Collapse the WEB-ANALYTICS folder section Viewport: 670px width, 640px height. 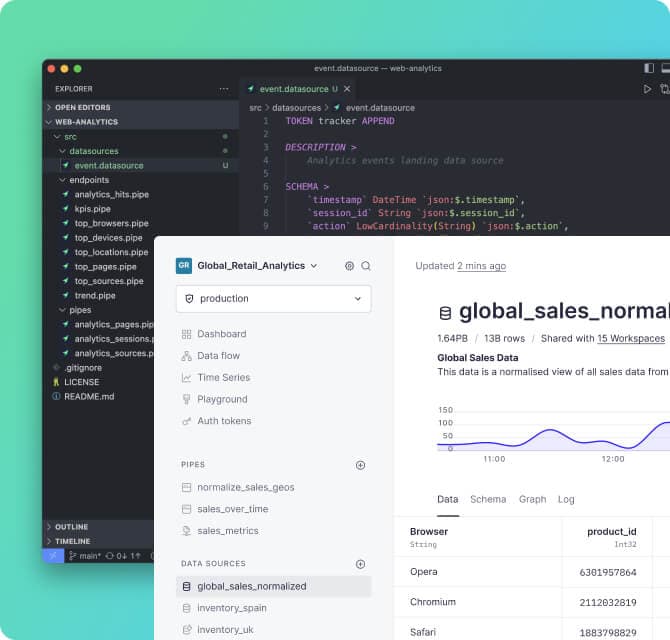pos(141,122)
